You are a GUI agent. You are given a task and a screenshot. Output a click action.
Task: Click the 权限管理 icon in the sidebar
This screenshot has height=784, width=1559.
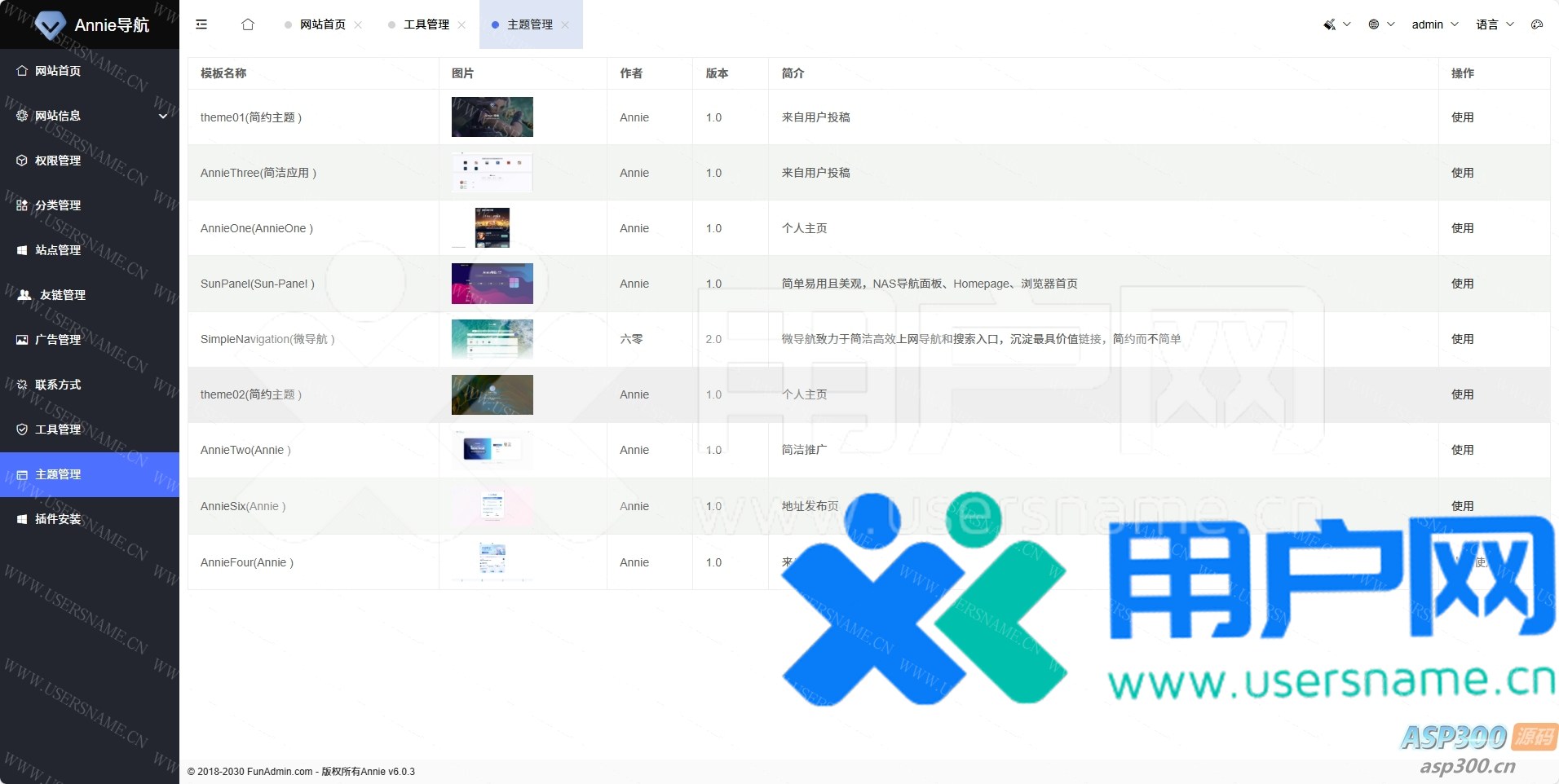pyautogui.click(x=22, y=161)
